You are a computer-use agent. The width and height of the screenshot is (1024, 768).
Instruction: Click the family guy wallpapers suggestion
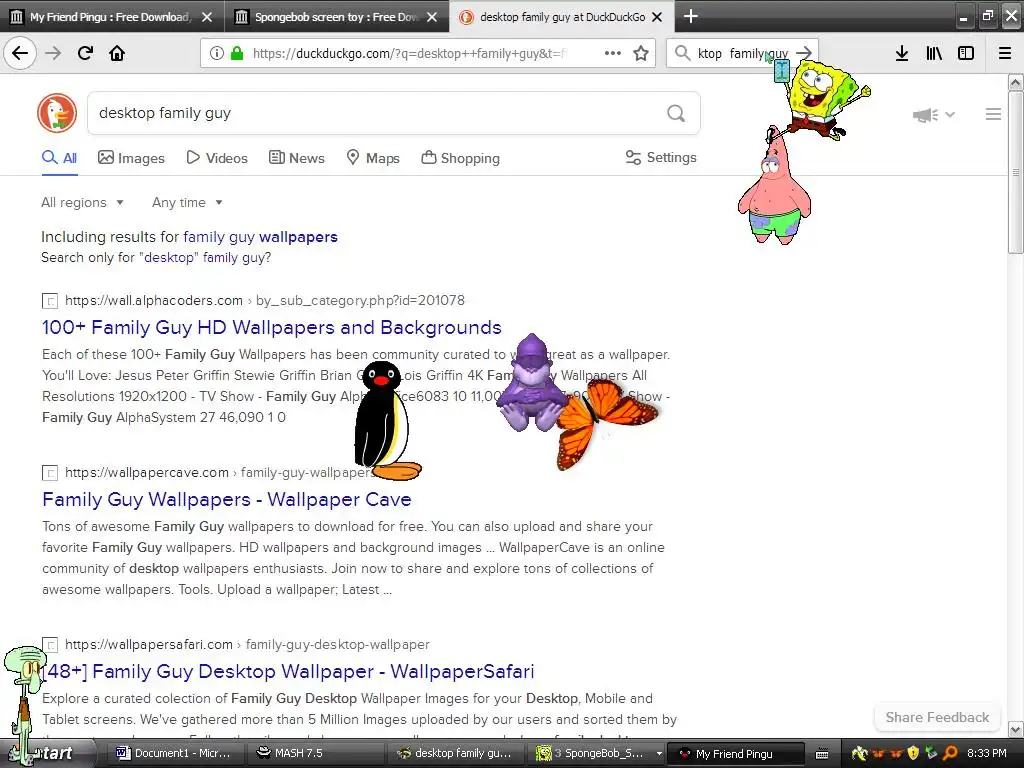pos(260,237)
